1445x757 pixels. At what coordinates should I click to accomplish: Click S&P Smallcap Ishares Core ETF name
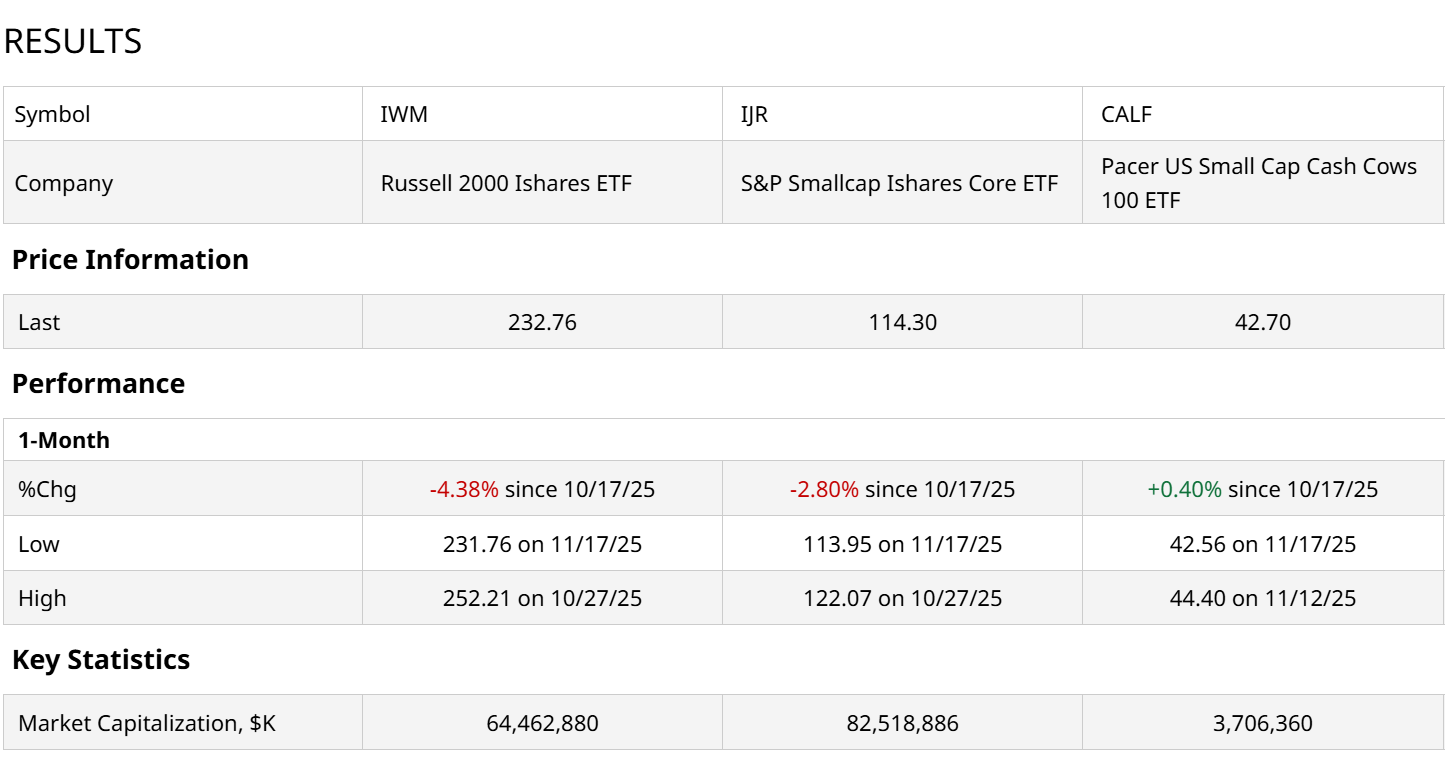click(899, 183)
